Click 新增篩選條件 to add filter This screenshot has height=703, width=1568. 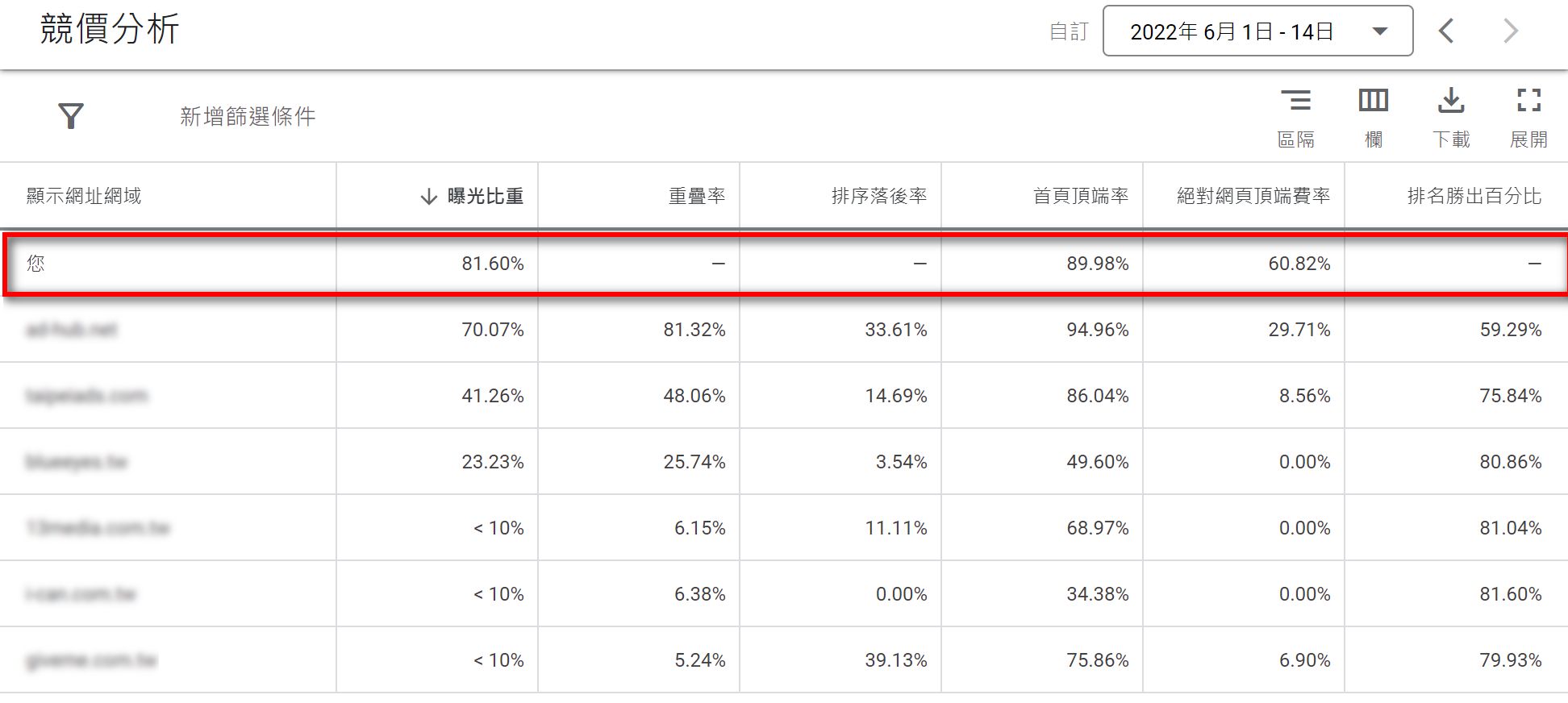(x=248, y=117)
